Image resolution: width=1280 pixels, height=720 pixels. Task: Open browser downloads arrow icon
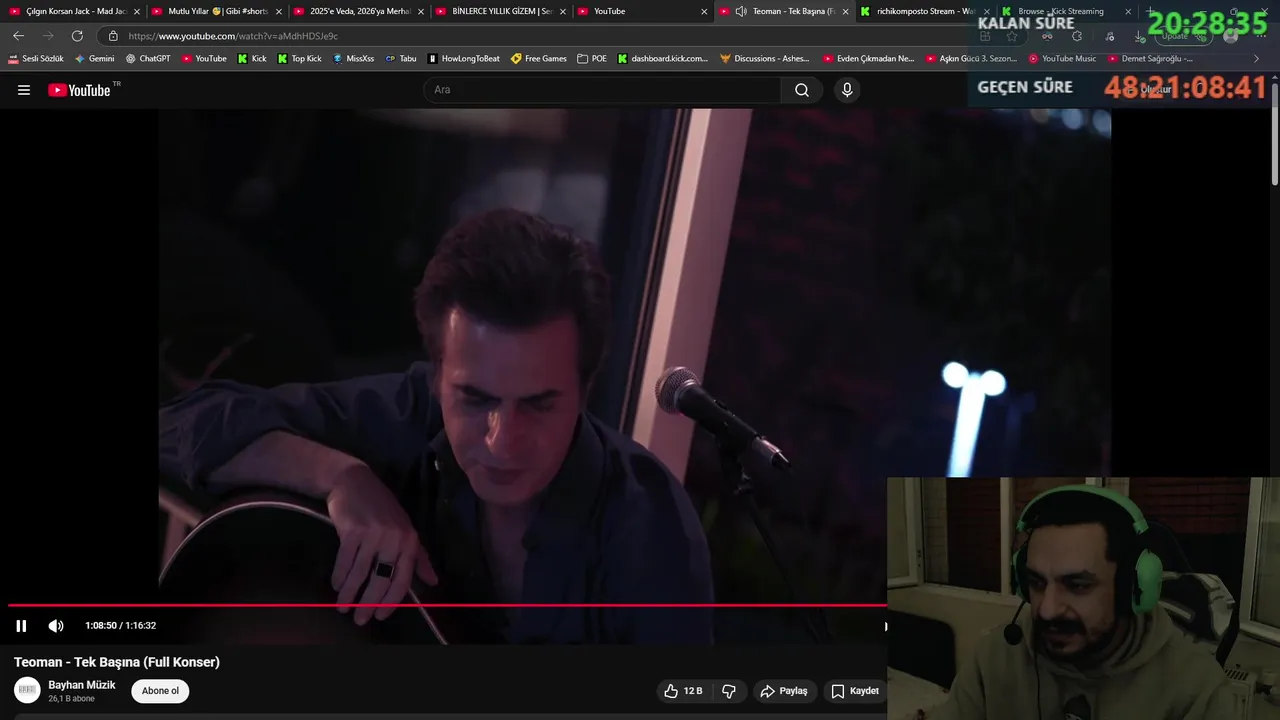(x=1139, y=36)
